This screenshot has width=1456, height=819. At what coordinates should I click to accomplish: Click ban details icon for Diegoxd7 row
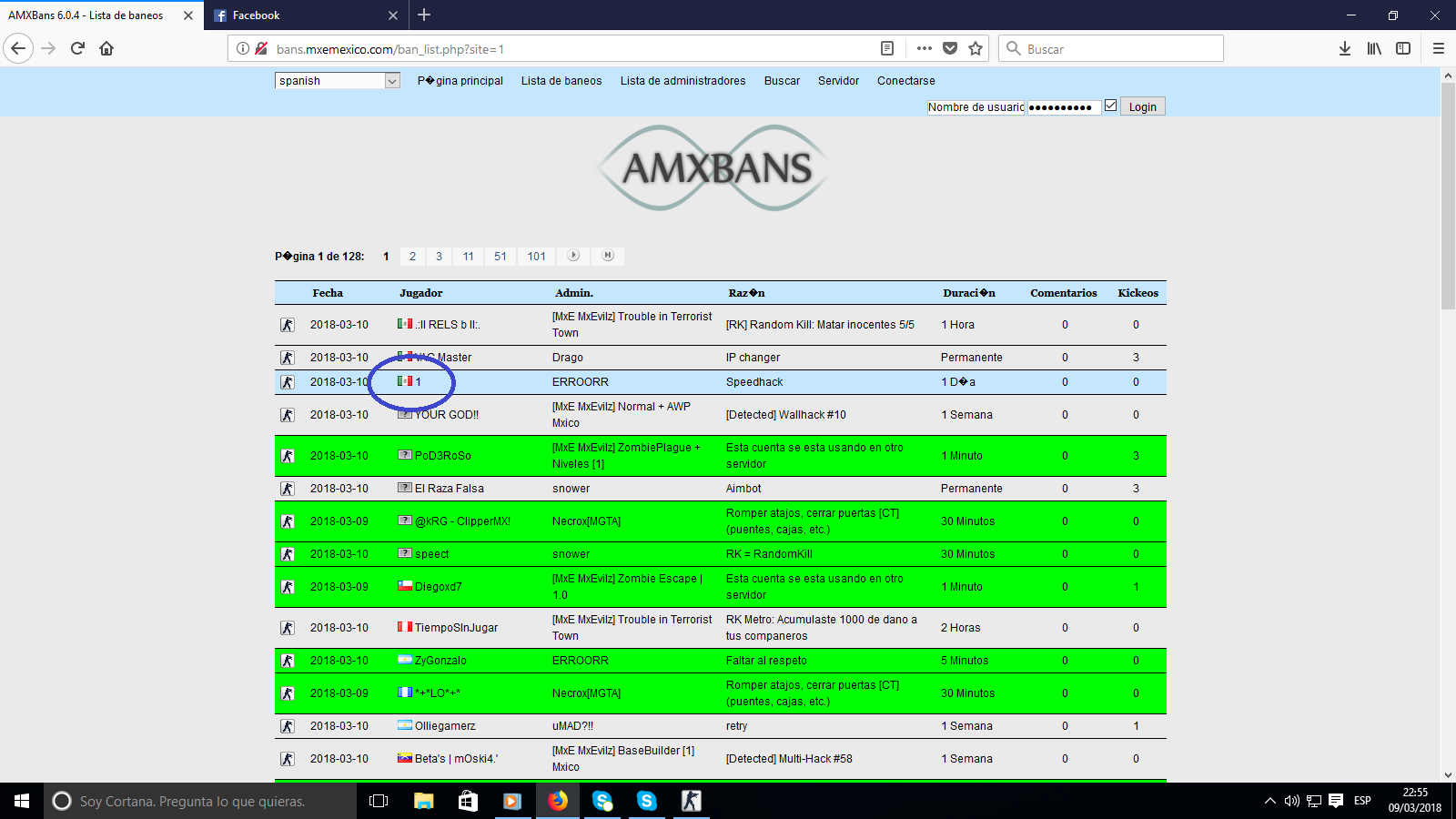click(288, 587)
